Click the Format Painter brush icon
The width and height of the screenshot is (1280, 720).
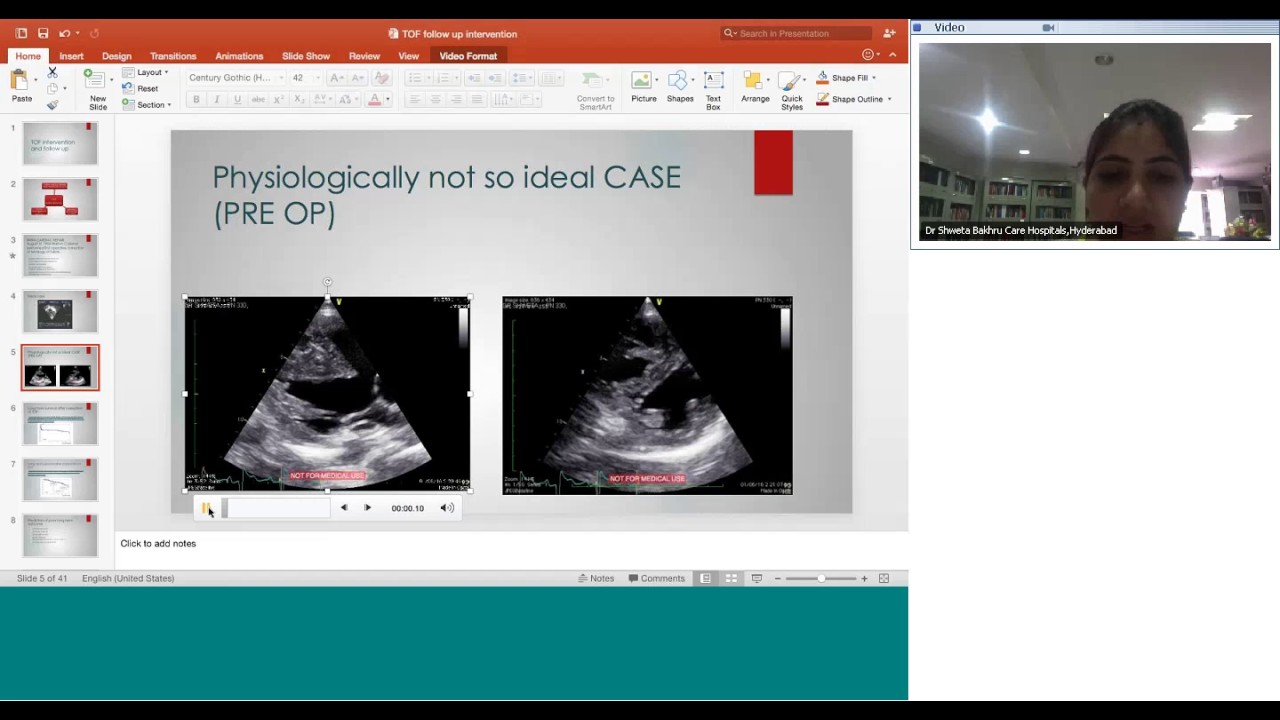tap(52, 104)
